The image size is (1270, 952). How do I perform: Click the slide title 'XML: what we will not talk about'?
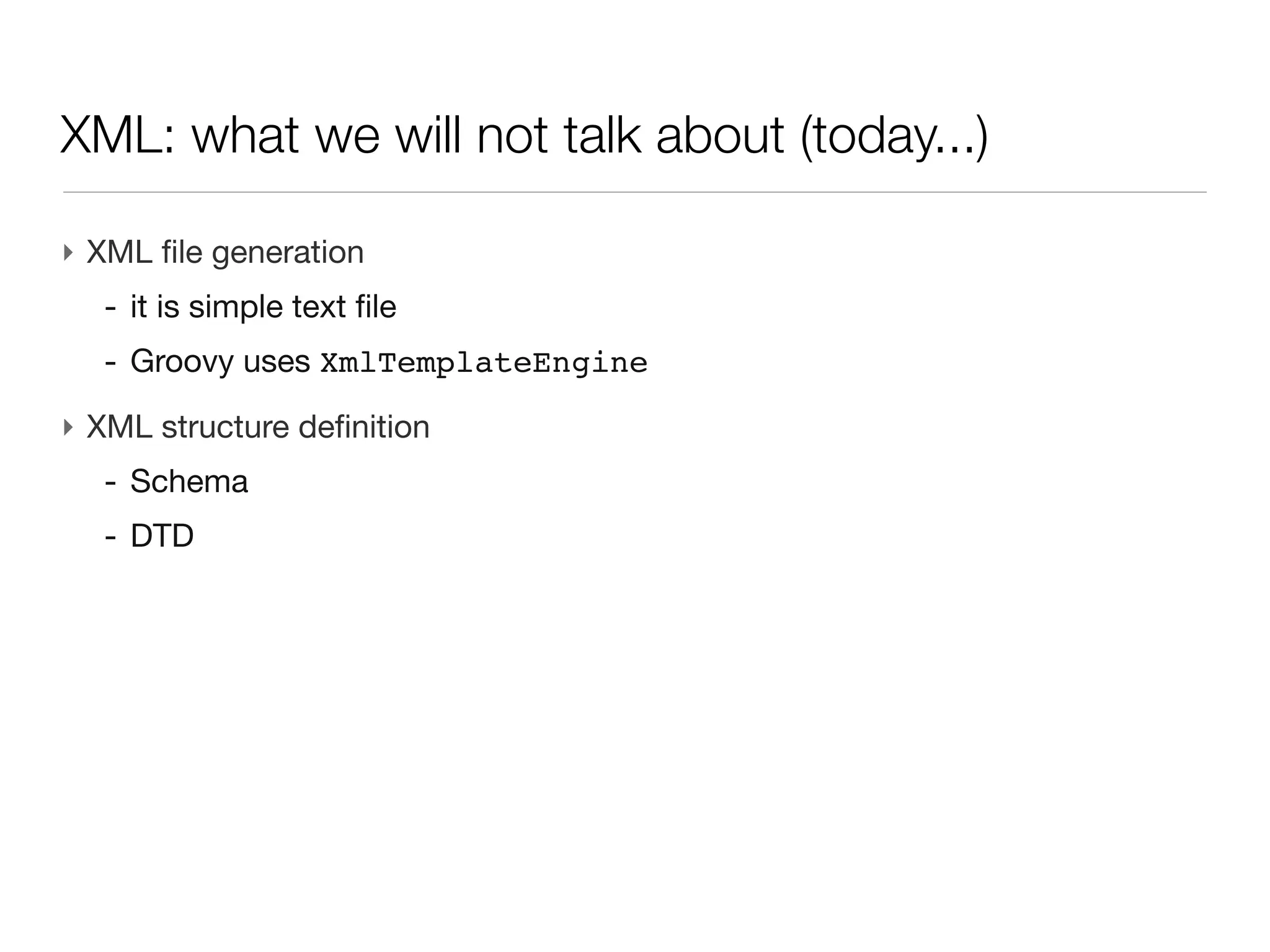(x=524, y=136)
